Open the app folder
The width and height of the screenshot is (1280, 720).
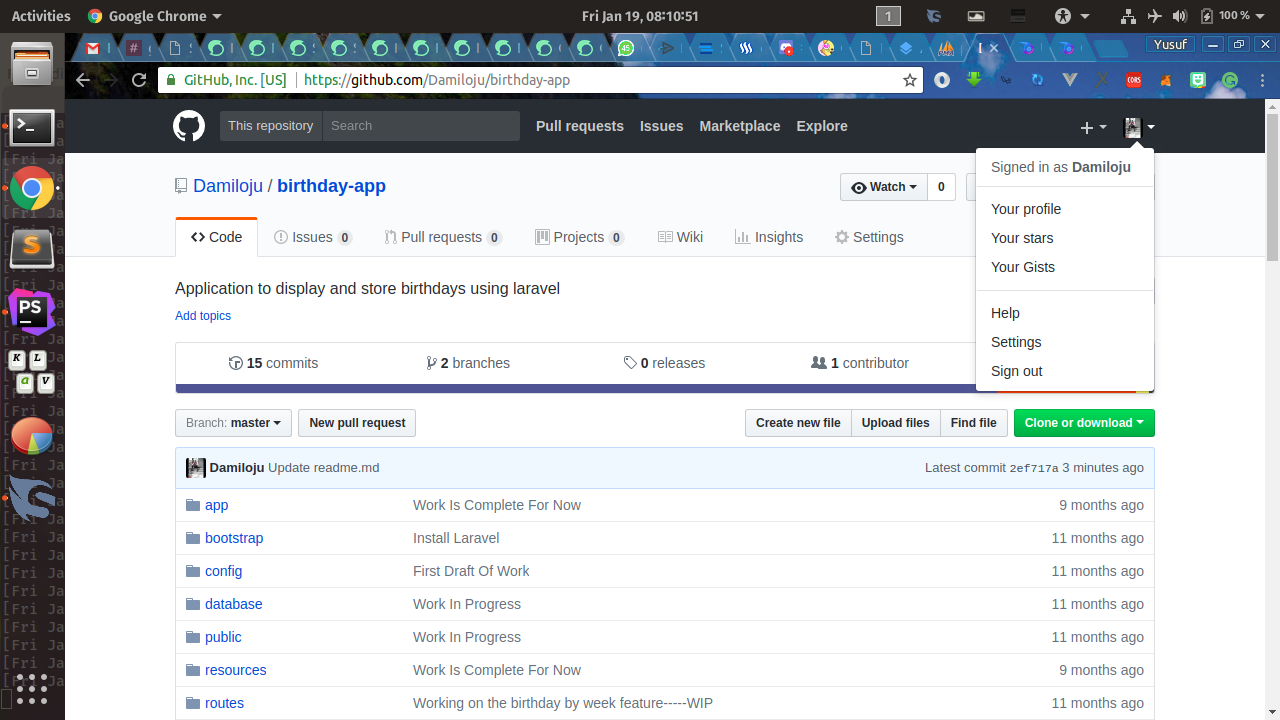217,505
